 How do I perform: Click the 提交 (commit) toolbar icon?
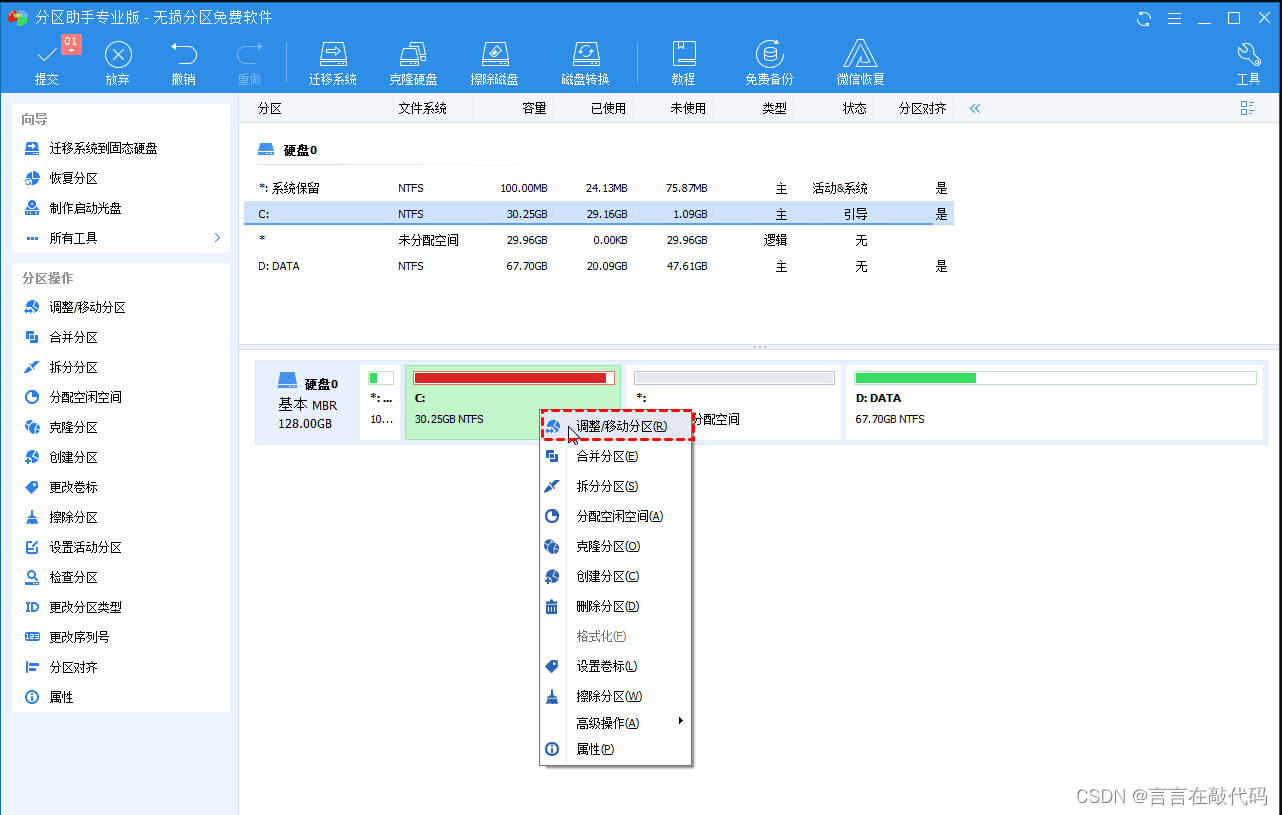(47, 62)
